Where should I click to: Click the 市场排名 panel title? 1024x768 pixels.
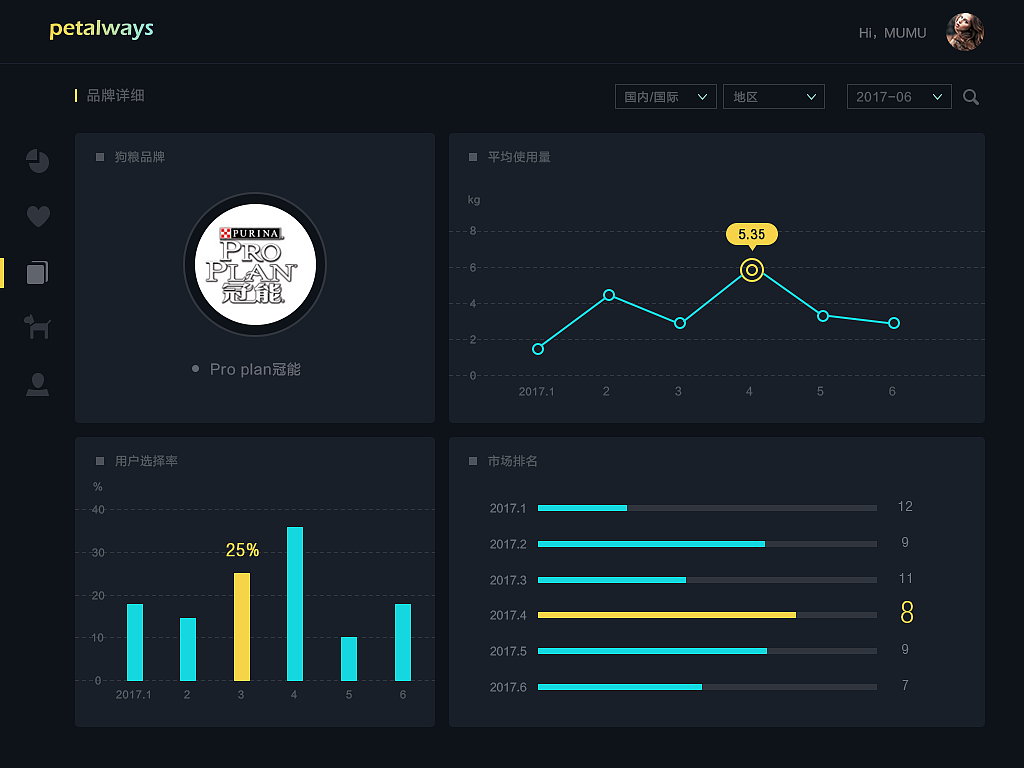pos(513,461)
